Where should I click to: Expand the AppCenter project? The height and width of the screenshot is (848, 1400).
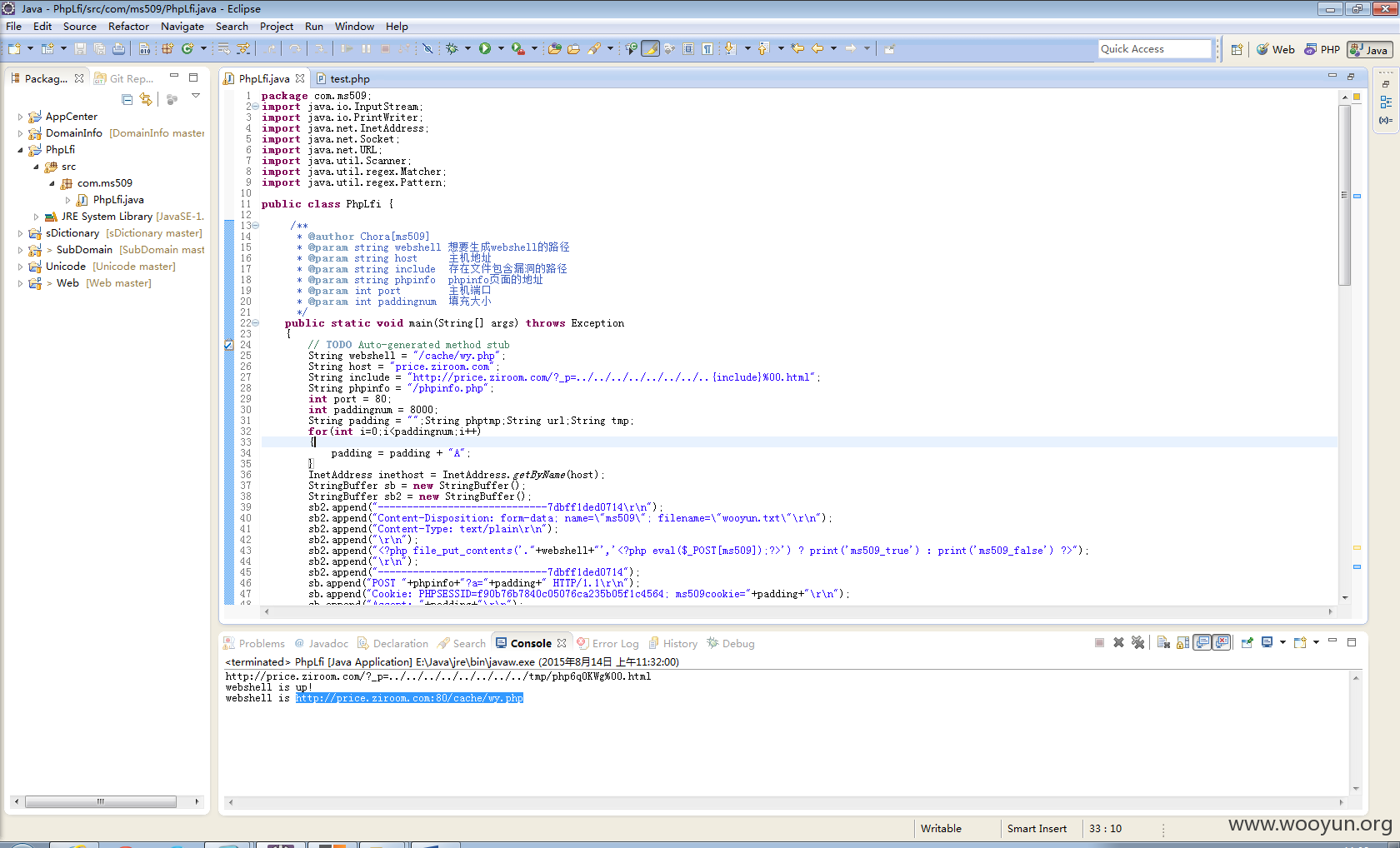click(20, 117)
